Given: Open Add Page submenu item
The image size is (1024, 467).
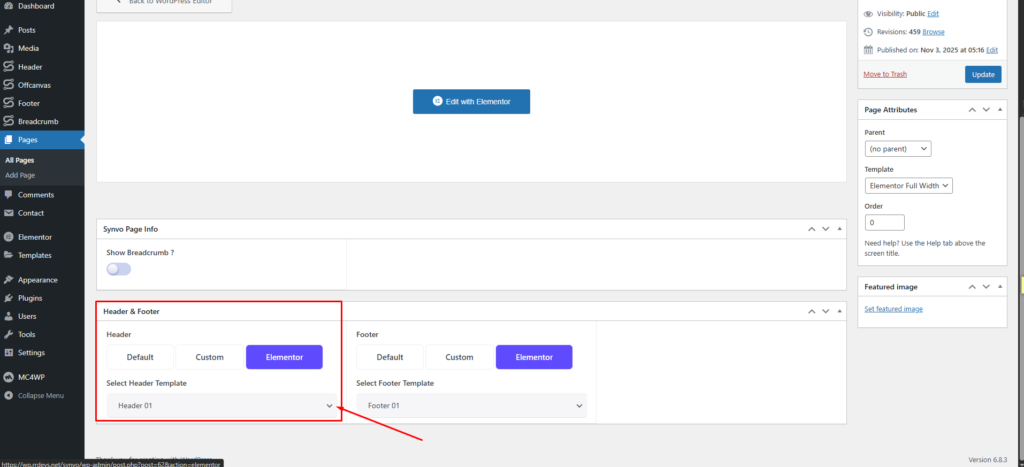Looking at the screenshot, I should coord(20,175).
